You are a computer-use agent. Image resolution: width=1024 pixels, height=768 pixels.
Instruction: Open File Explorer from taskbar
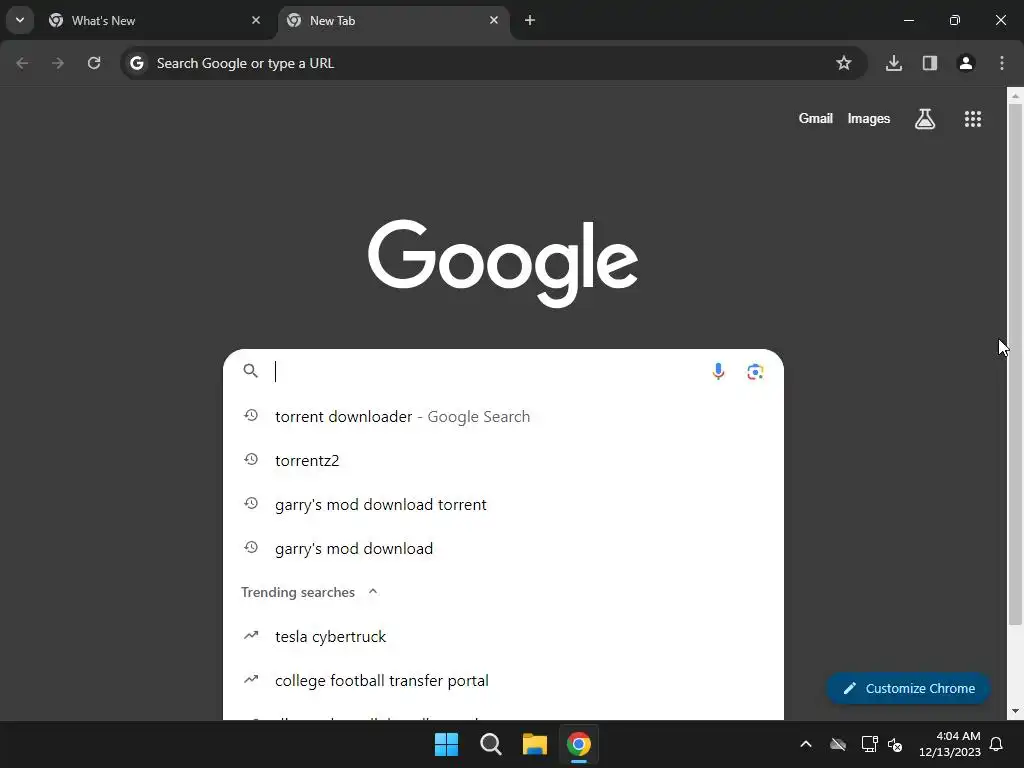tap(535, 744)
